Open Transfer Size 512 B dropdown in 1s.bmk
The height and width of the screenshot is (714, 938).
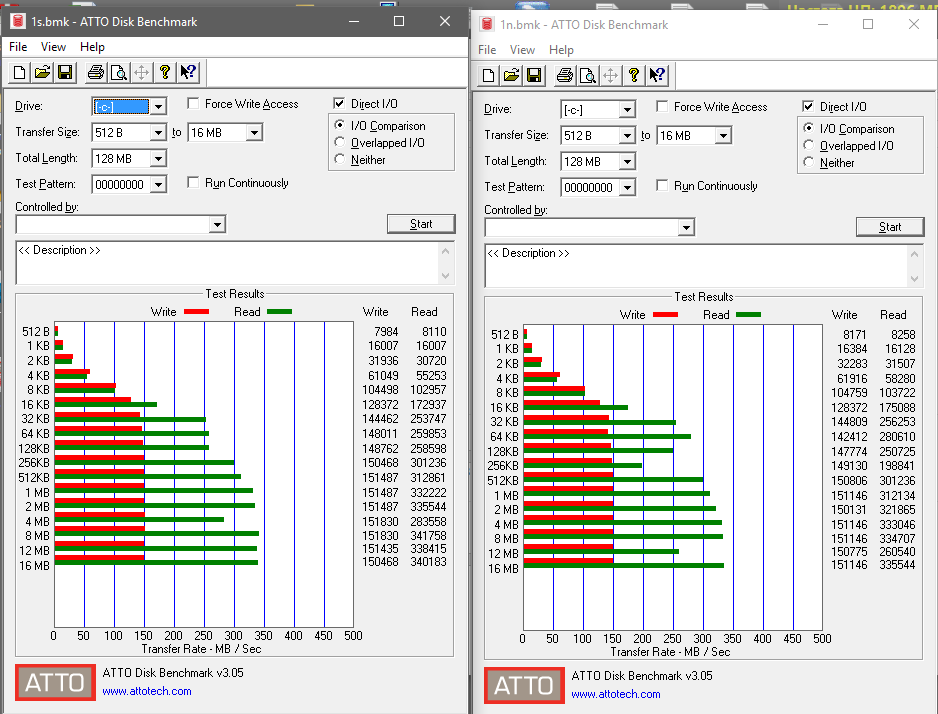pyautogui.click(x=158, y=133)
